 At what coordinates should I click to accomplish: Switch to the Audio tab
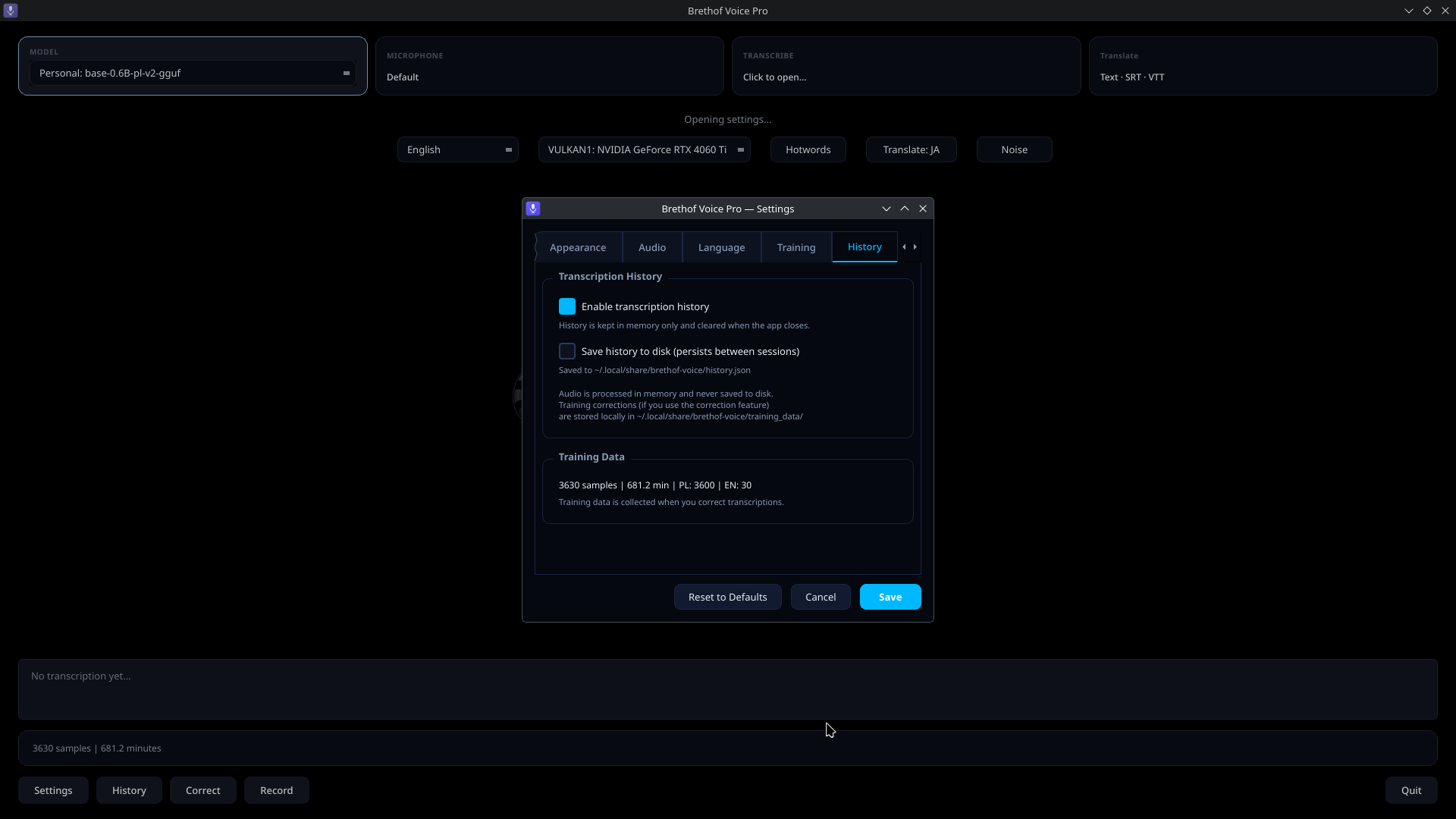pyautogui.click(x=652, y=247)
